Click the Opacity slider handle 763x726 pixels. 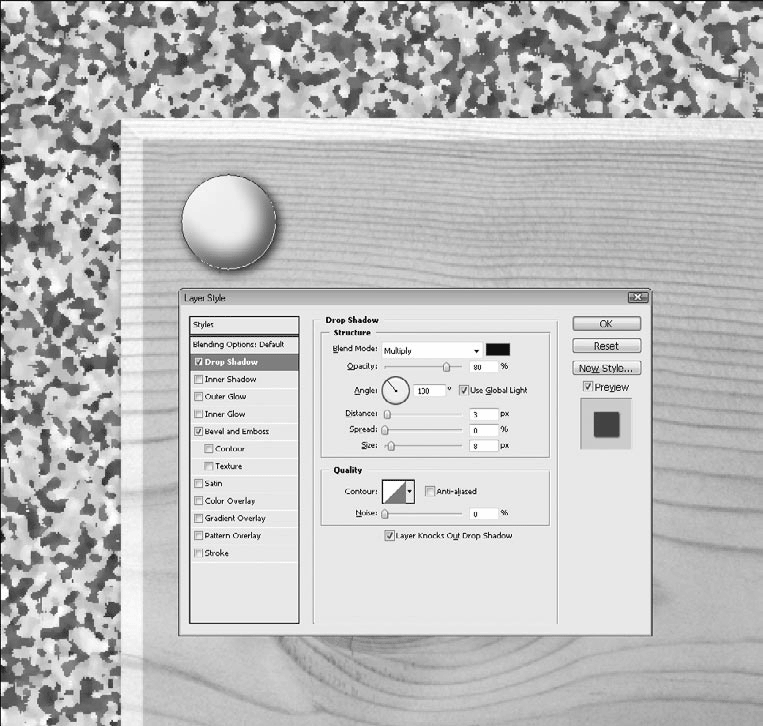(446, 367)
